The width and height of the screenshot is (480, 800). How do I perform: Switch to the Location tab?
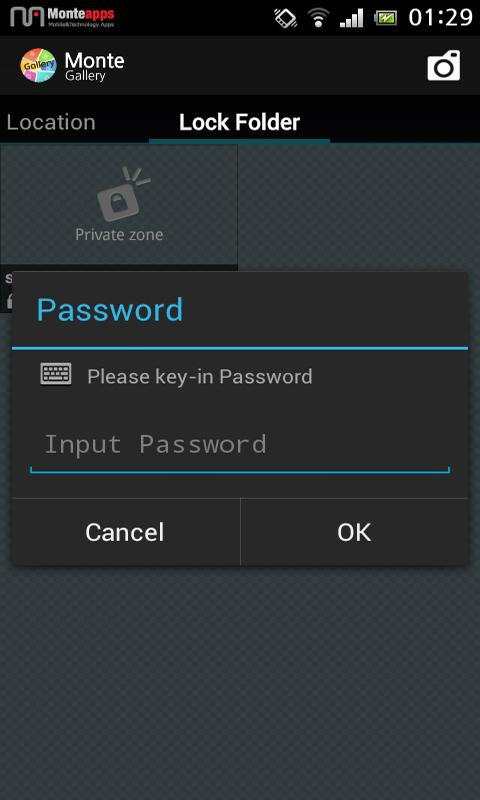click(50, 122)
